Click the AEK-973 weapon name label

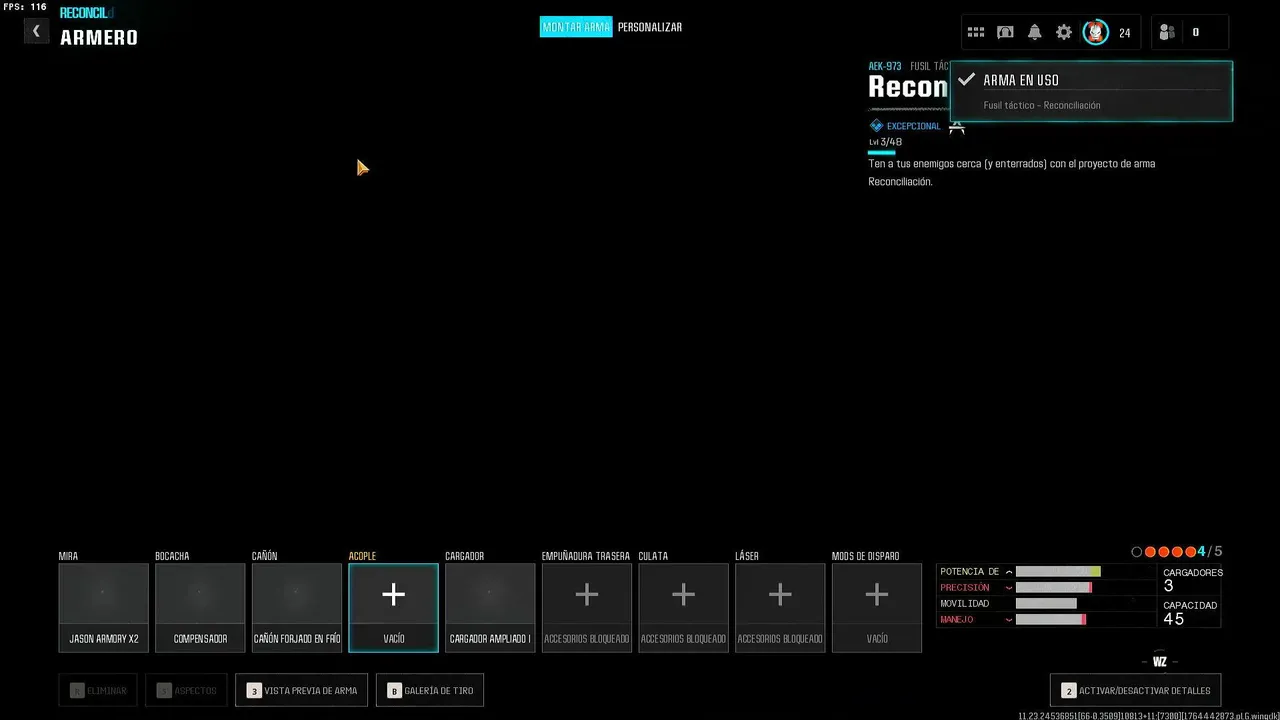coord(885,66)
